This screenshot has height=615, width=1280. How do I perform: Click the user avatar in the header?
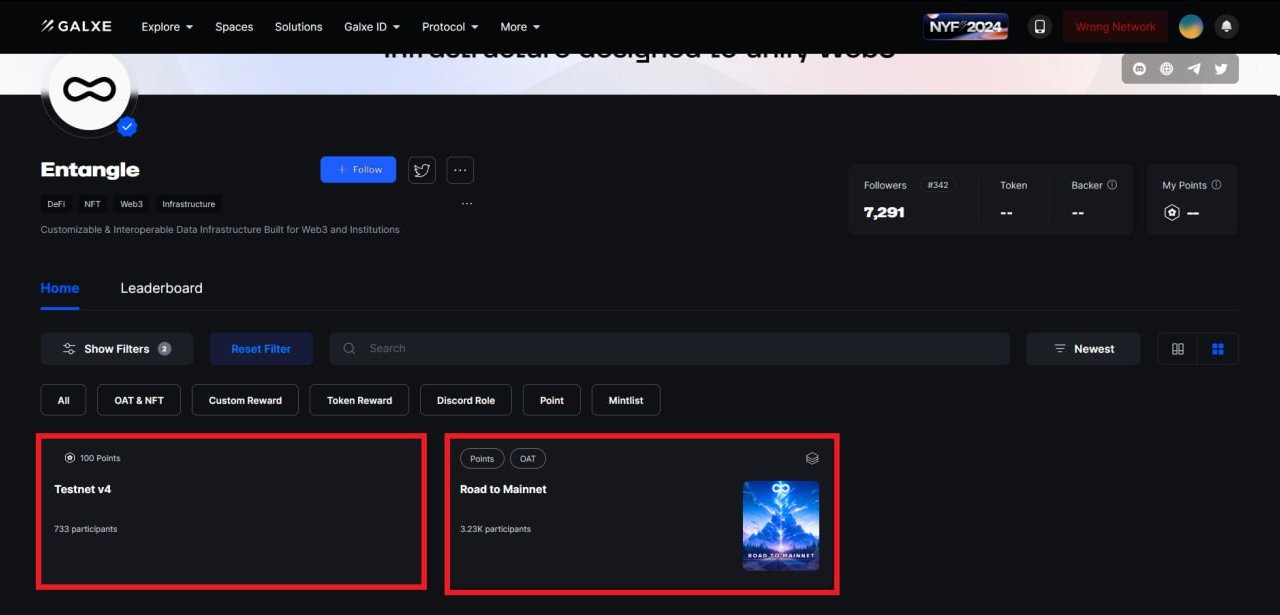pos(1190,27)
